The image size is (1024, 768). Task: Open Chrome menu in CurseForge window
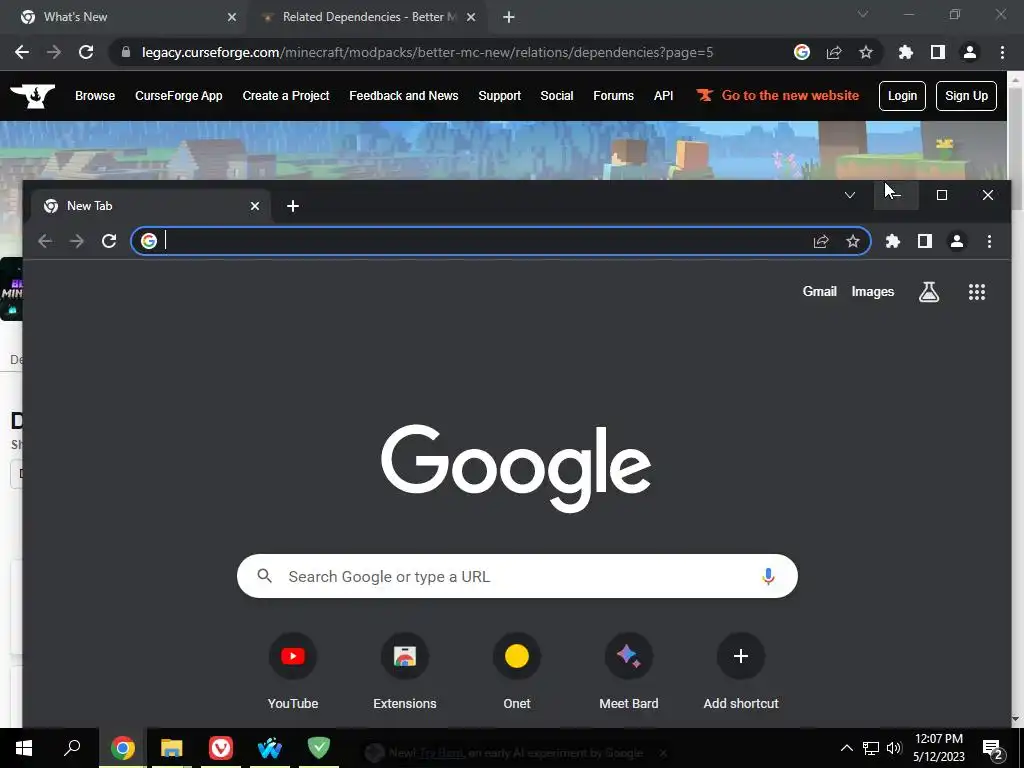tap(1002, 52)
